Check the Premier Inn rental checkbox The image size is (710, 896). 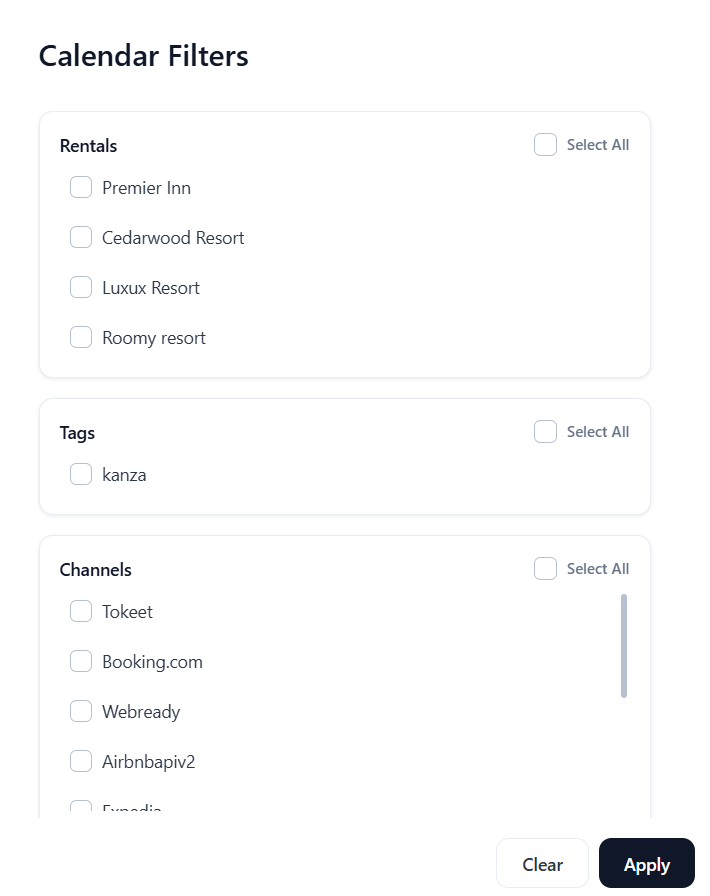pos(81,187)
